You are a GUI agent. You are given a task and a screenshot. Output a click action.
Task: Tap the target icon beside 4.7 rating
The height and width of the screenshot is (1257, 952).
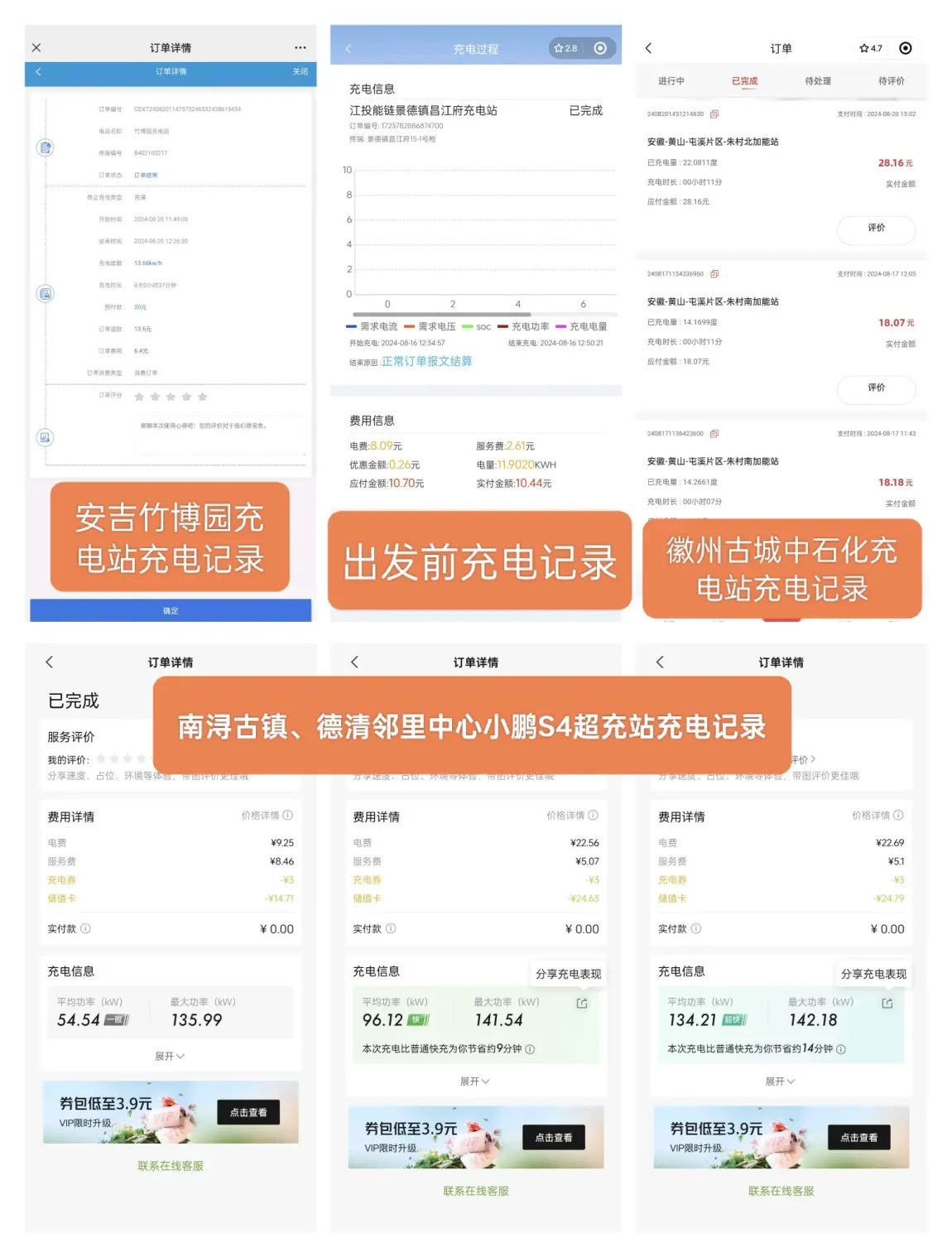click(906, 49)
